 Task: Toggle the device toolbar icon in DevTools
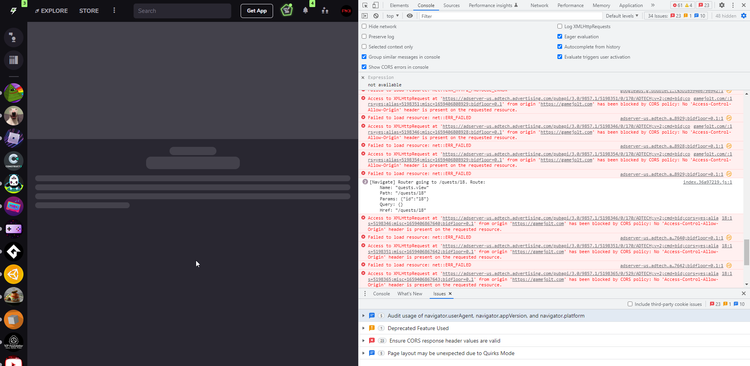pos(375,5)
